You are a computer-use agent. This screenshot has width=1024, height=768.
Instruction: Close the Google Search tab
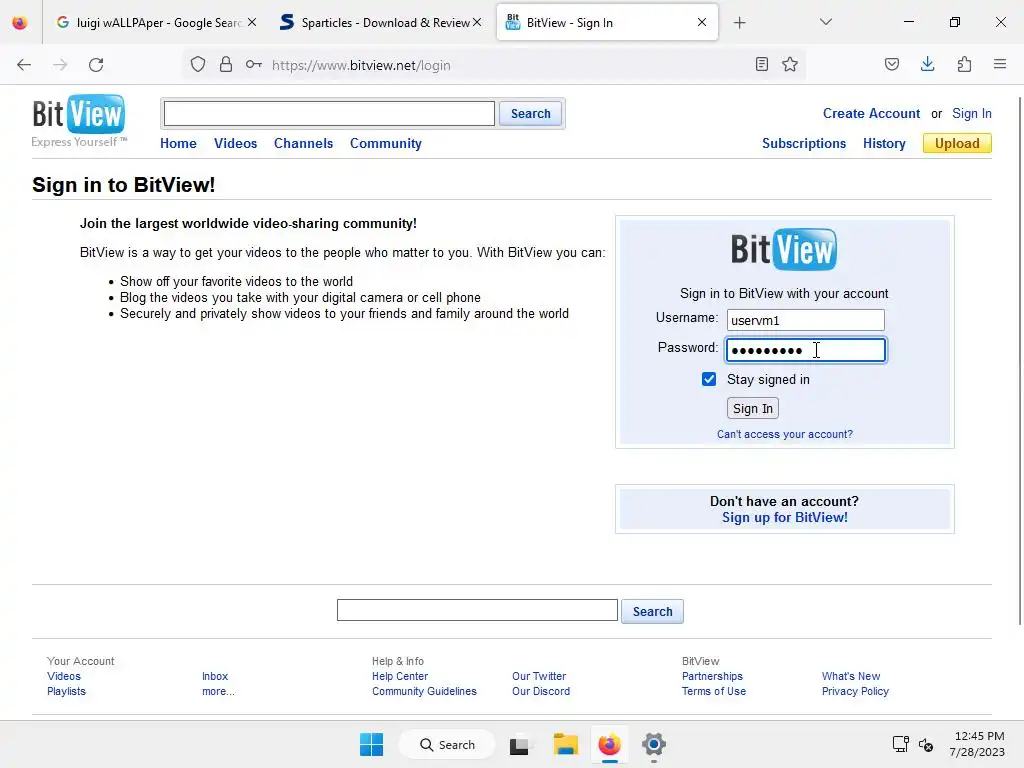coord(252,22)
